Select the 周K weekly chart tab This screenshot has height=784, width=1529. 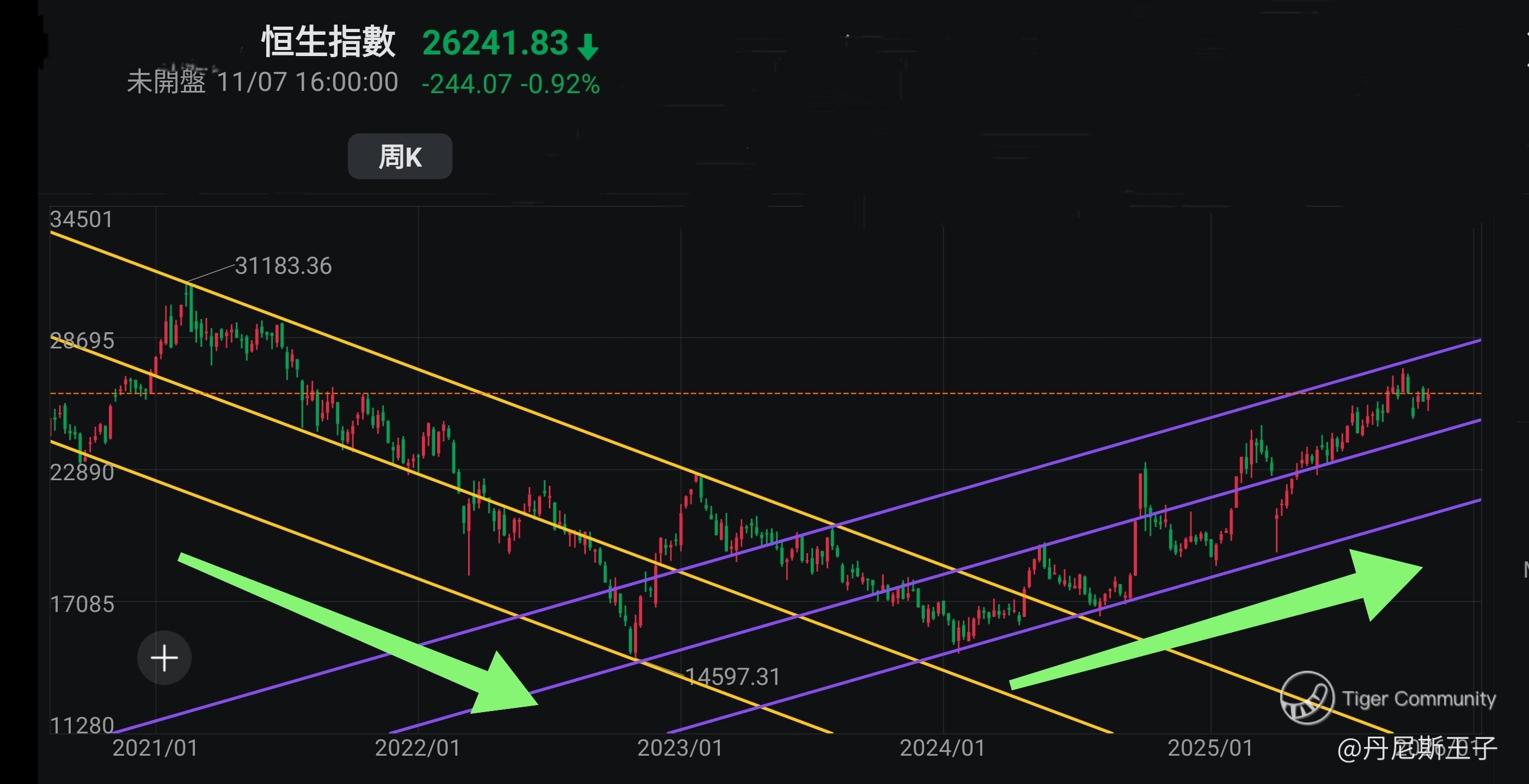coord(400,157)
